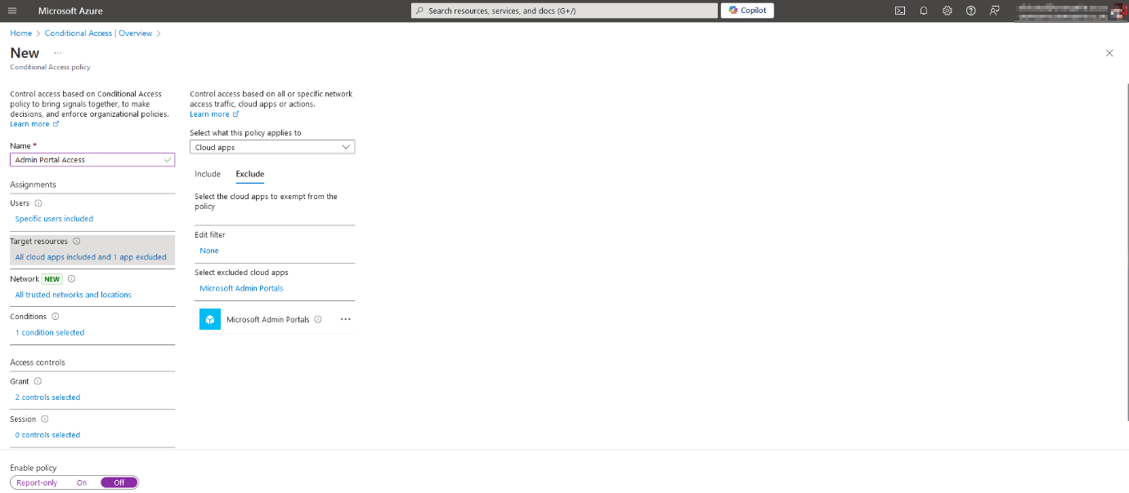The height and width of the screenshot is (493, 1129).
Task: Click the Assignments heading
Action: coord(33,184)
